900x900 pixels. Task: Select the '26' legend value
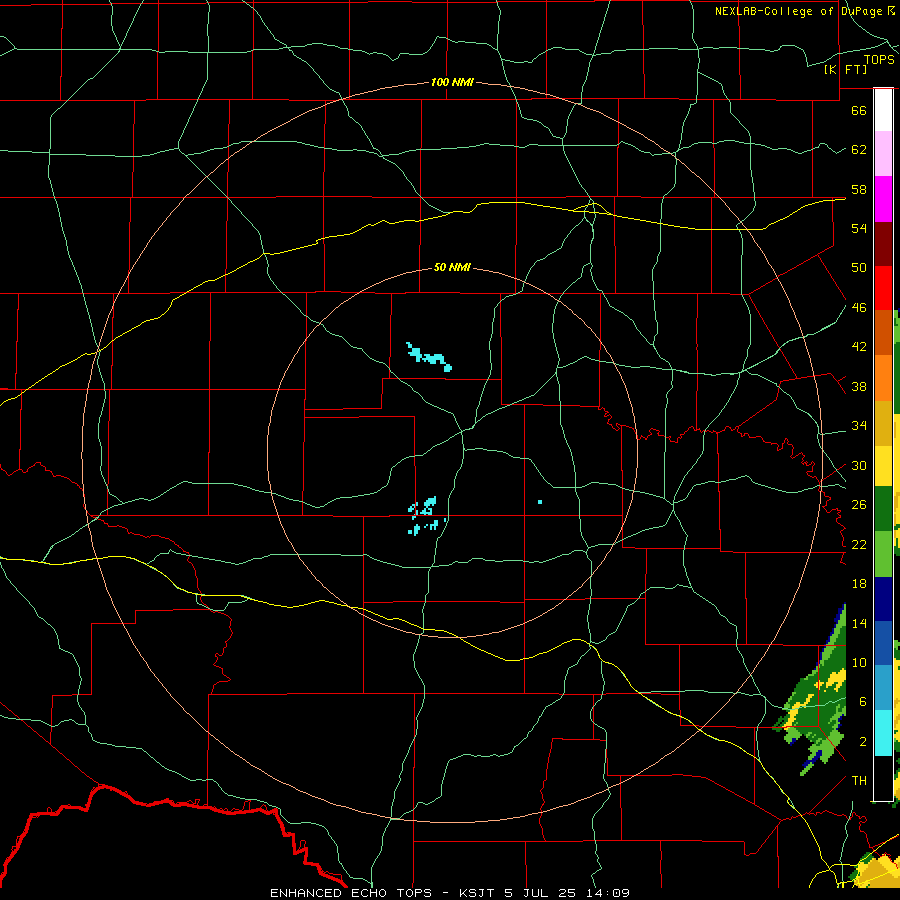tap(859, 505)
